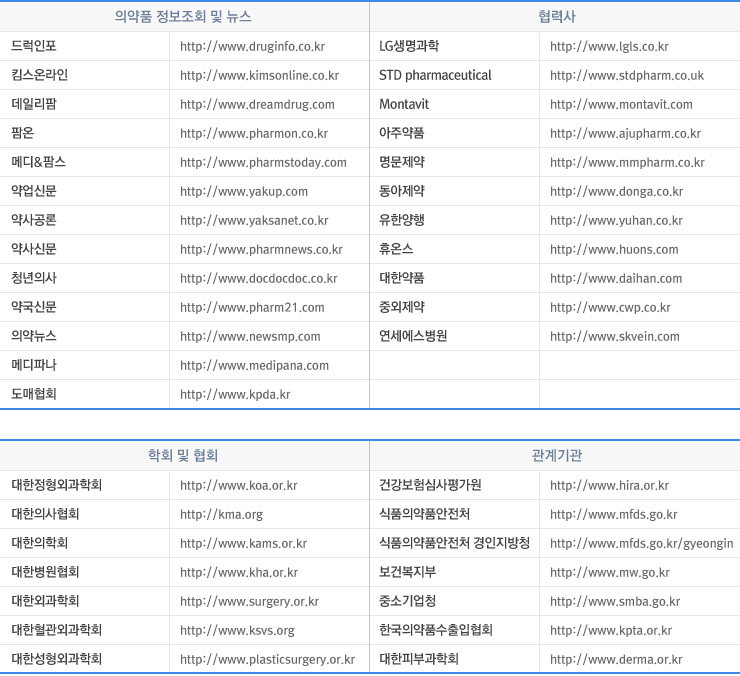Viewport: 740px width, 676px height.
Task: Click the 메디&팜스 label
Action: [39, 162]
